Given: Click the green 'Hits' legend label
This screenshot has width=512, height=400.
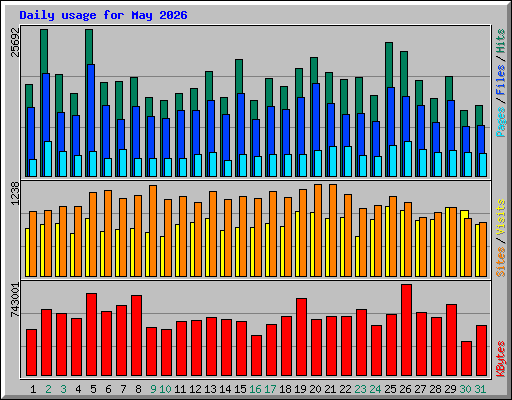Looking at the screenshot, I should coord(500,41).
